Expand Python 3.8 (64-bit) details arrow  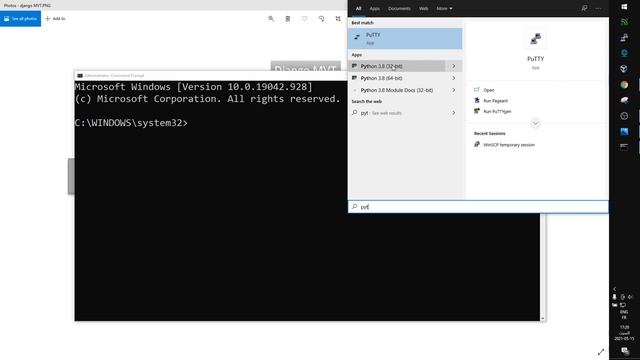coord(453,78)
